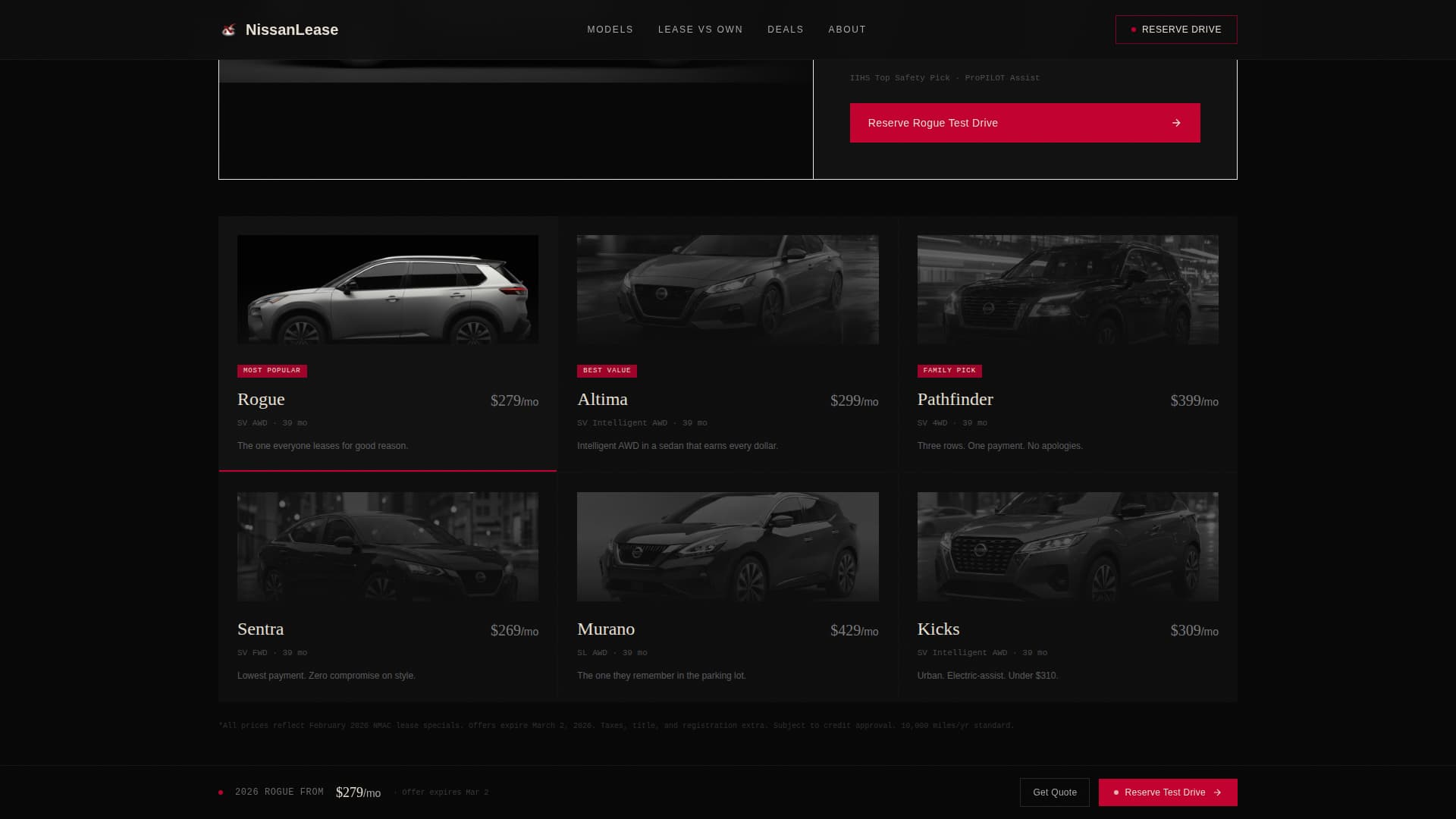Click the $279/mo price on the Rogue card
Image resolution: width=1456 pixels, height=819 pixels.
514,401
